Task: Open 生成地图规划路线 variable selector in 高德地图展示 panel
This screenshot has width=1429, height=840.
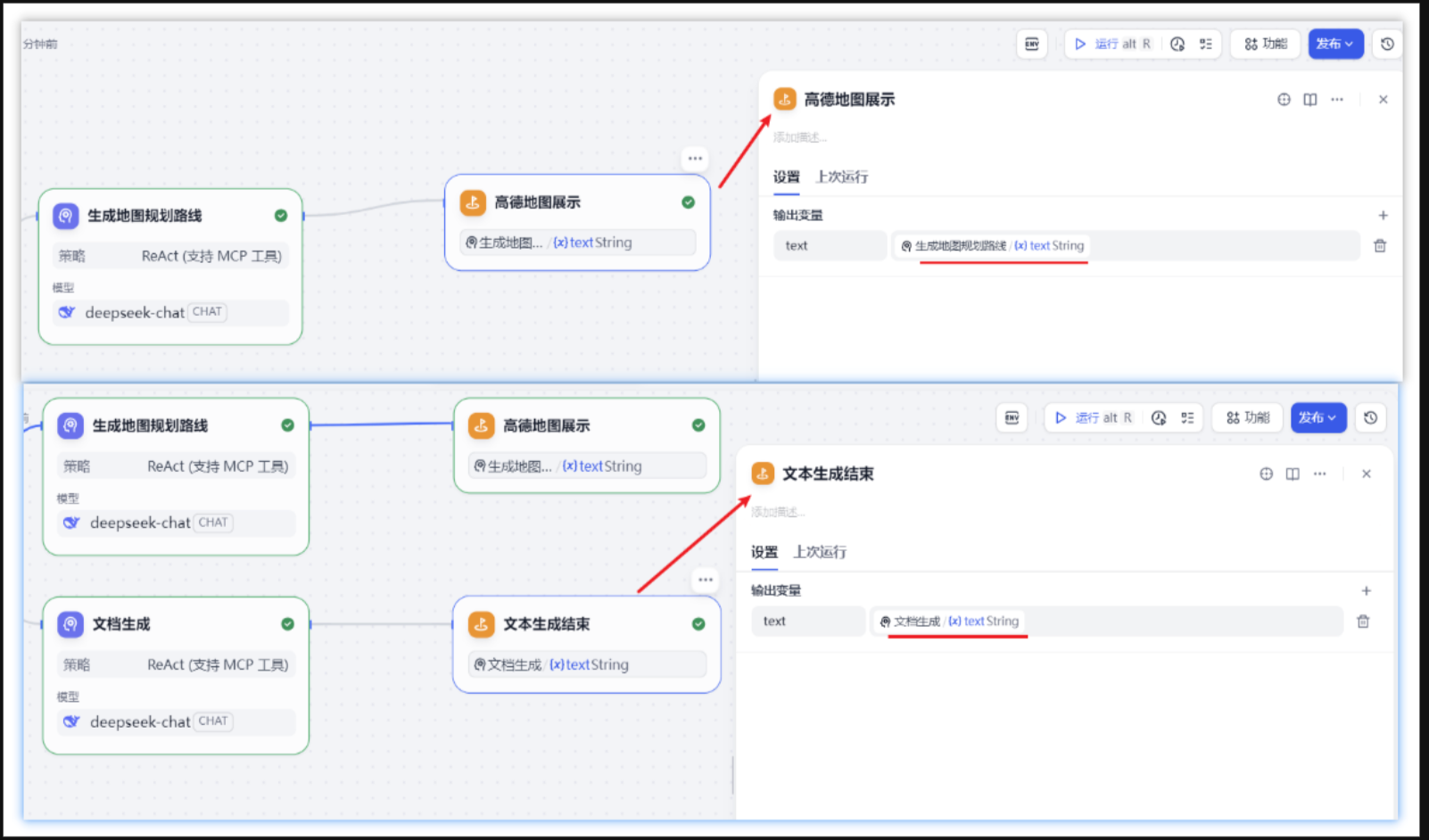Action: pyautogui.click(x=1126, y=245)
